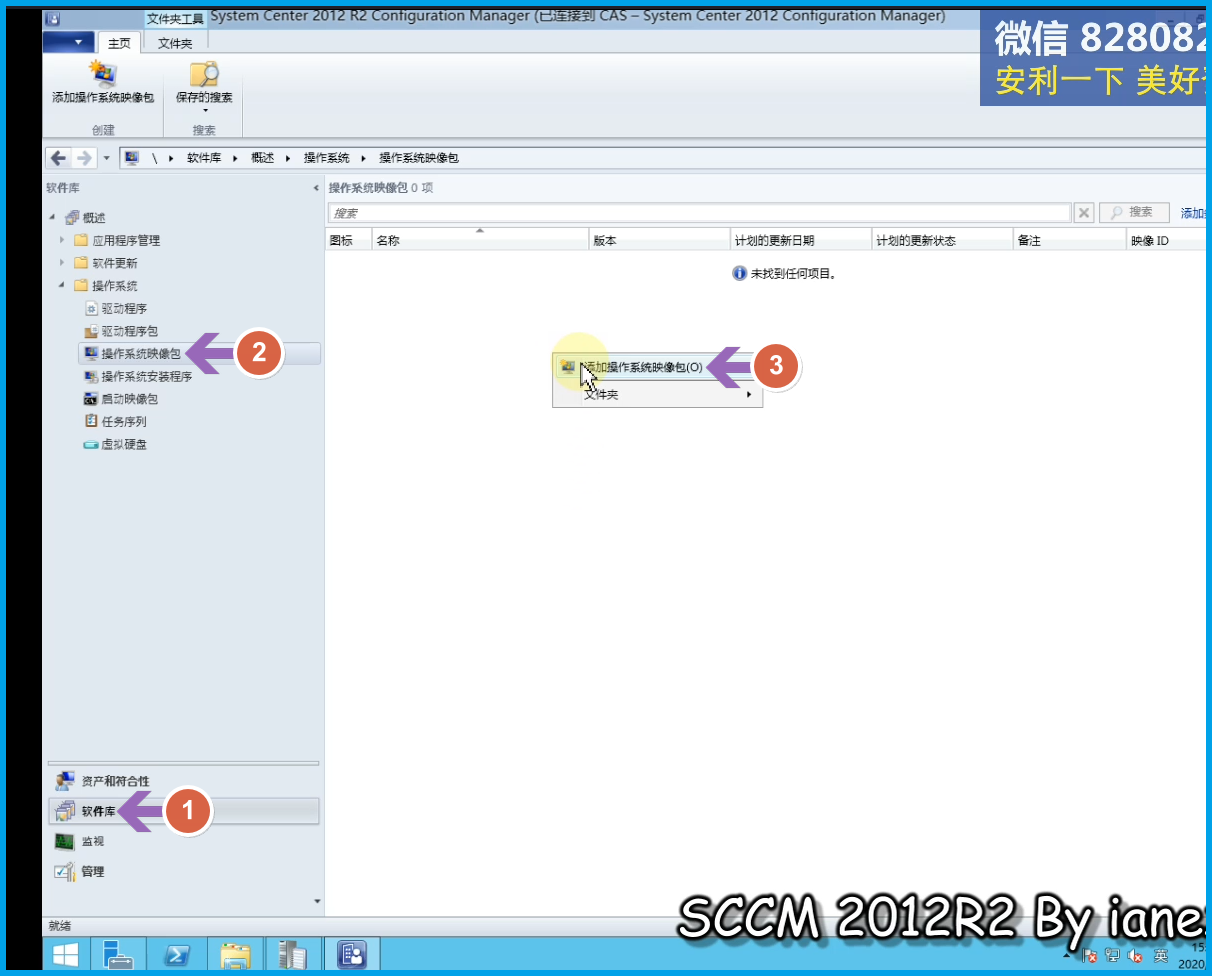
Task: Click the 搜索 search button
Action: point(1134,213)
